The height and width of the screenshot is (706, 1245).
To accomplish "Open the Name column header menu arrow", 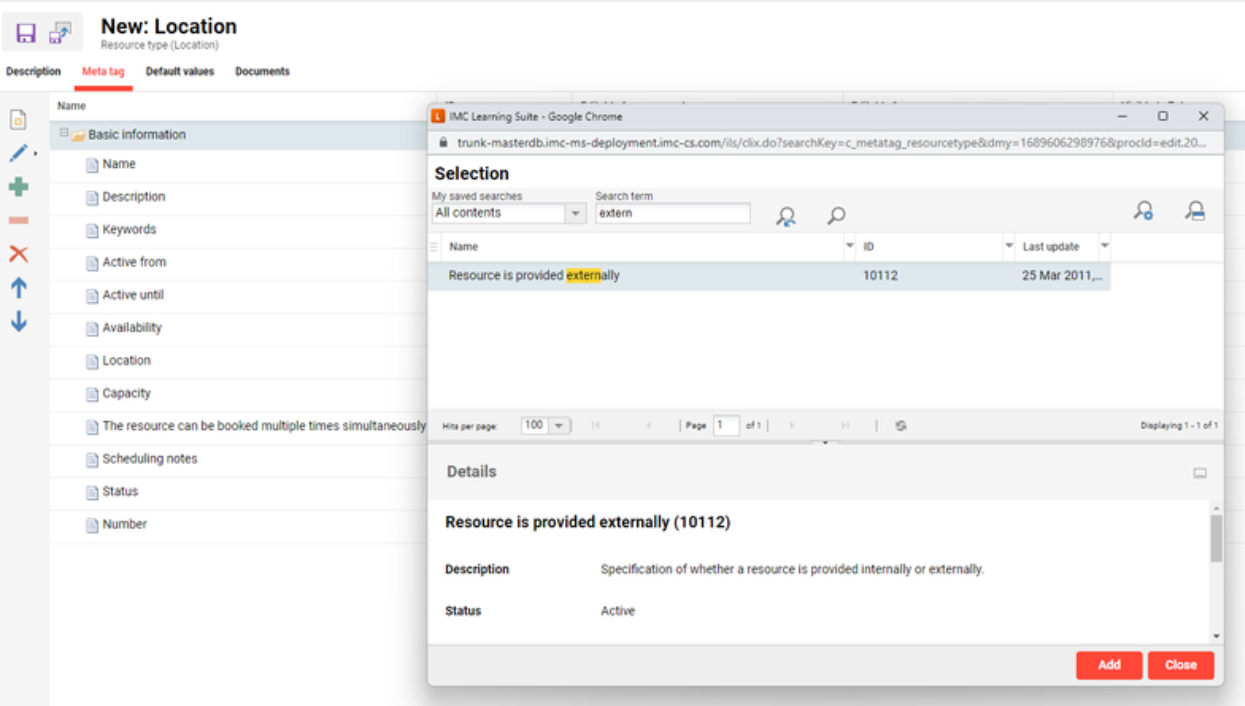I will click(x=849, y=246).
